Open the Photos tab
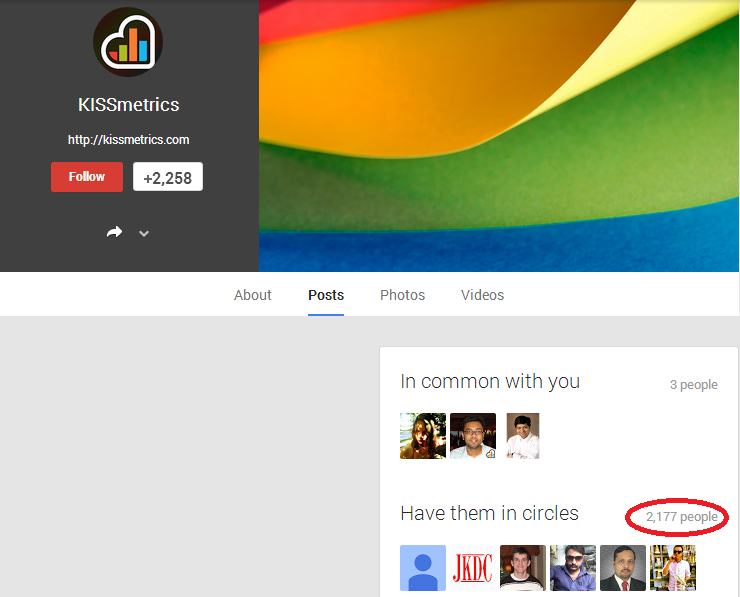Image resolution: width=740 pixels, height=597 pixels. [x=402, y=295]
